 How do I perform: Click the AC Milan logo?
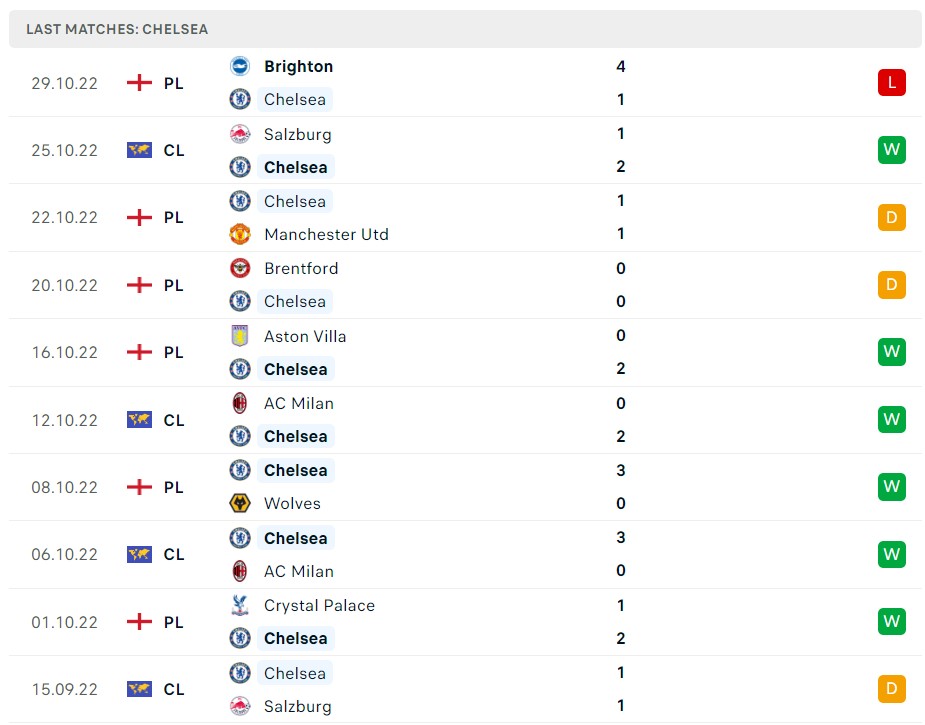click(239, 403)
